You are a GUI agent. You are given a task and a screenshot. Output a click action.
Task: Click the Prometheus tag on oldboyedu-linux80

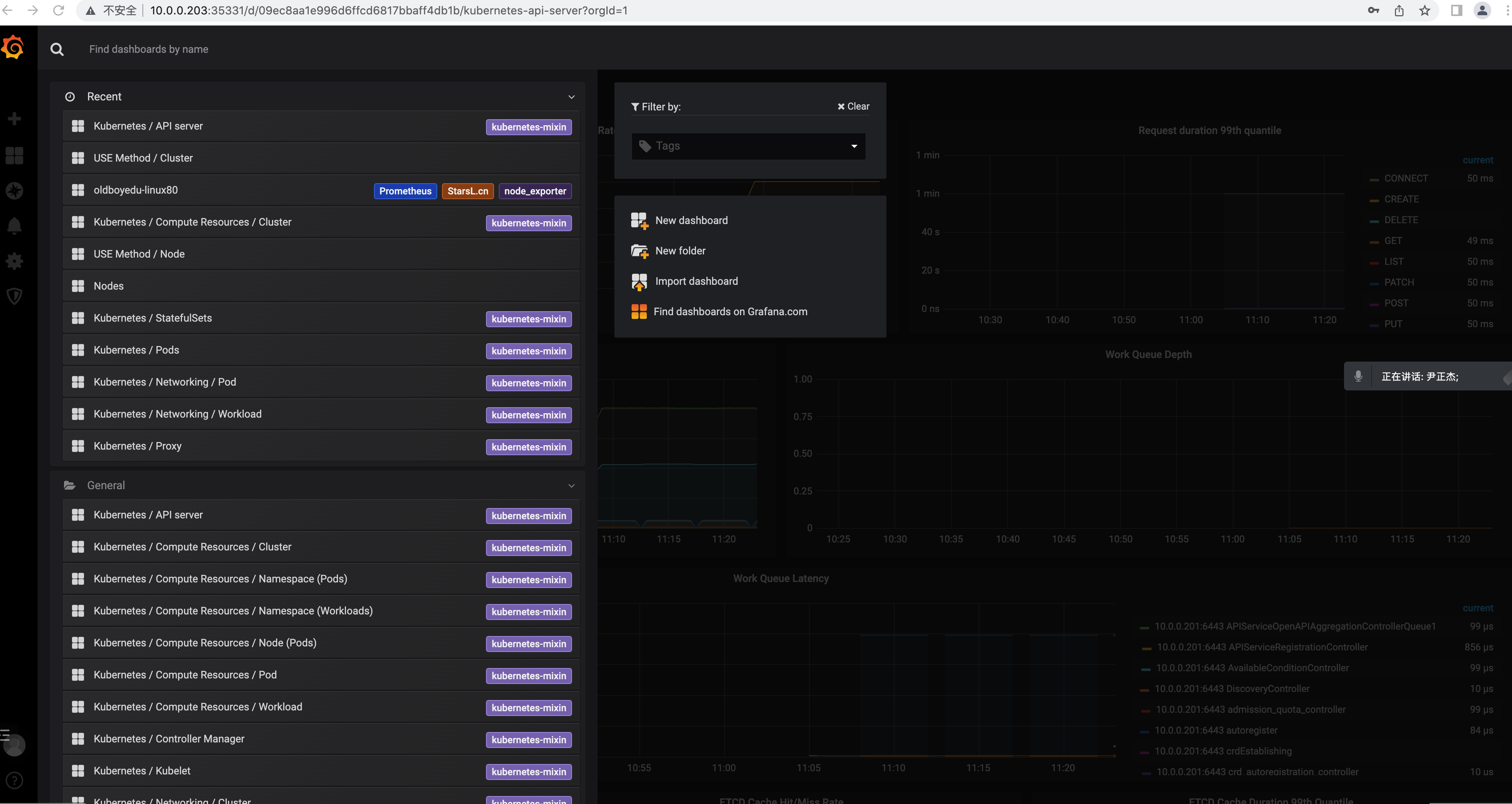tap(405, 191)
